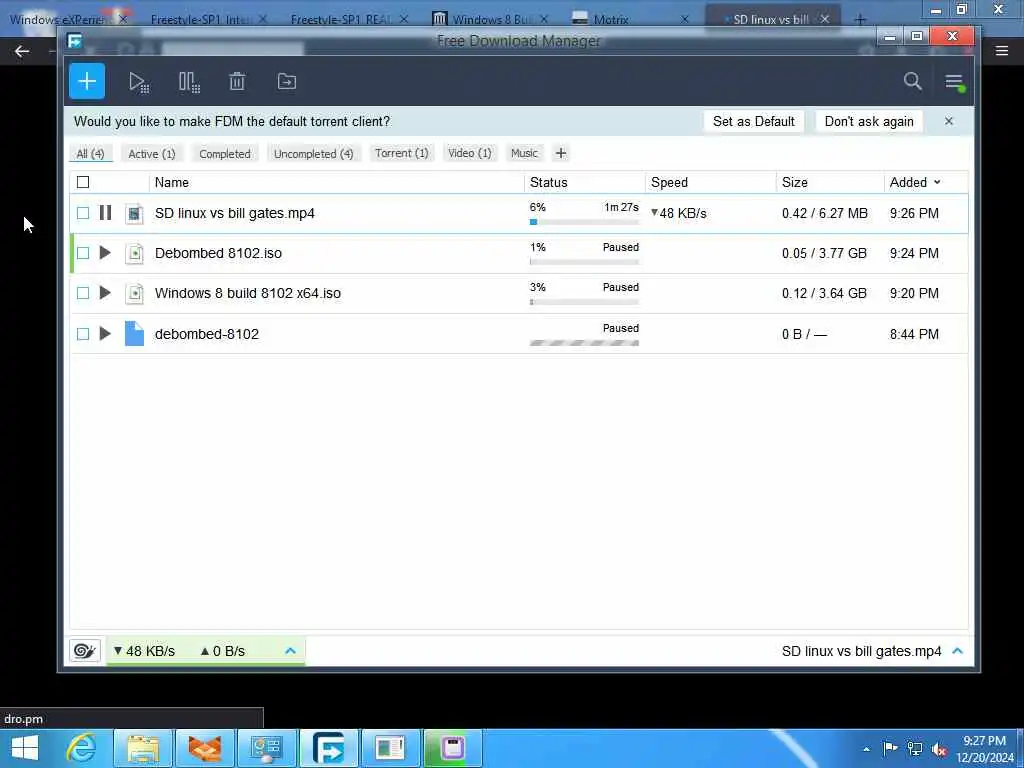This screenshot has height=768, width=1024.
Task: Check the Windows 8 build 8102 x64.iso checkbox
Action: click(83, 293)
